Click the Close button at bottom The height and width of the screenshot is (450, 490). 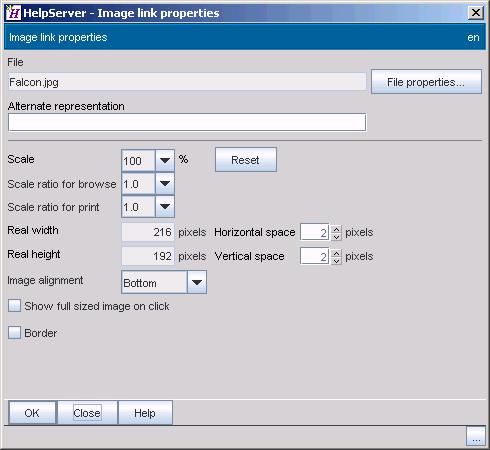(87, 413)
